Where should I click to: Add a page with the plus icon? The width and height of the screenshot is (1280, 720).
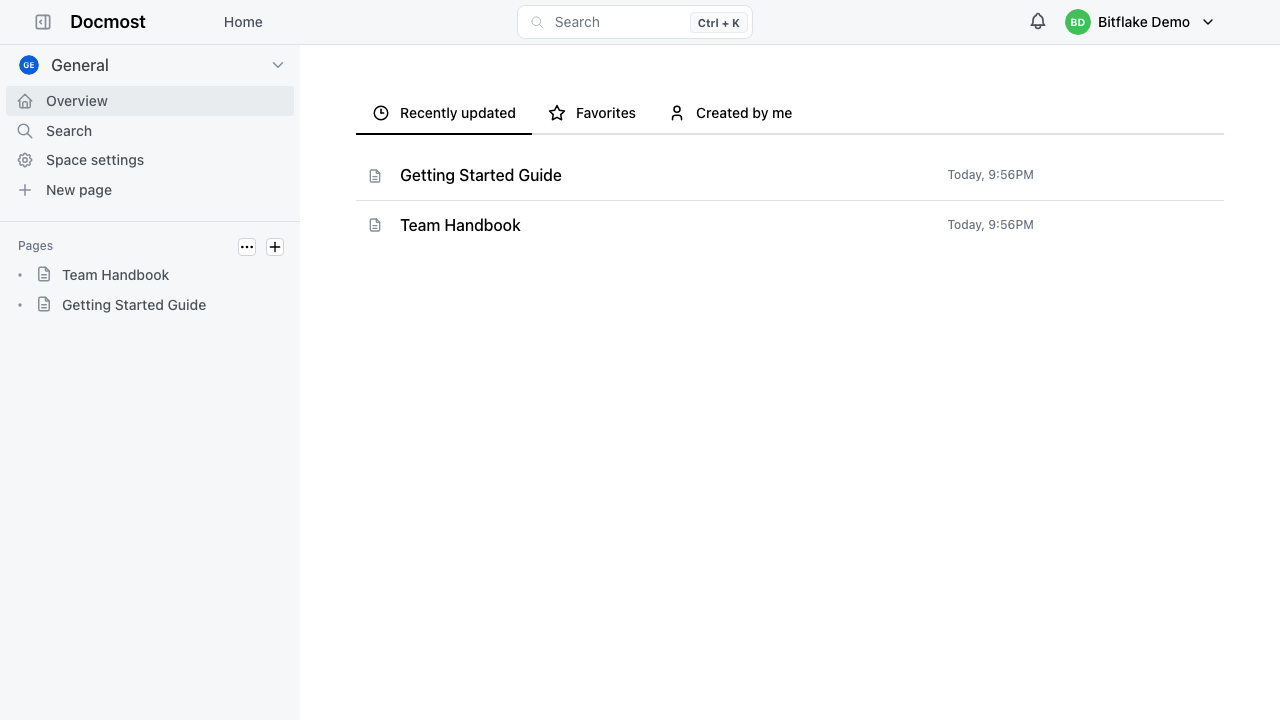point(275,247)
